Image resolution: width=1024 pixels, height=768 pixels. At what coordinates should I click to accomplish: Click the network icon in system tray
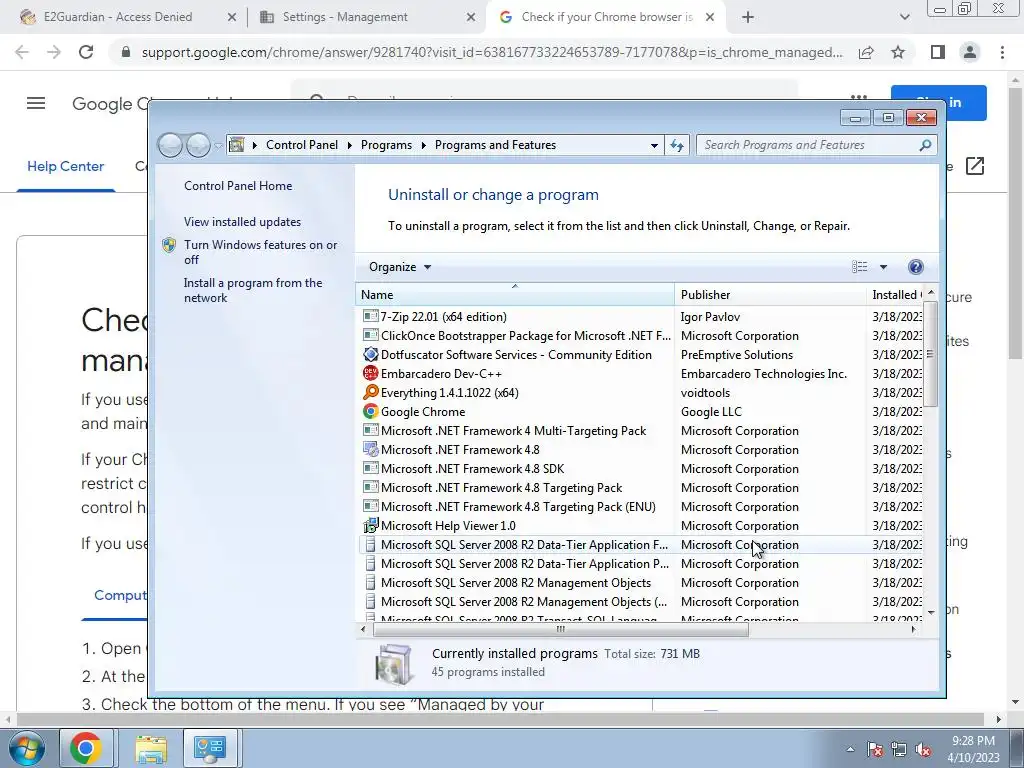pyautogui.click(x=899, y=750)
